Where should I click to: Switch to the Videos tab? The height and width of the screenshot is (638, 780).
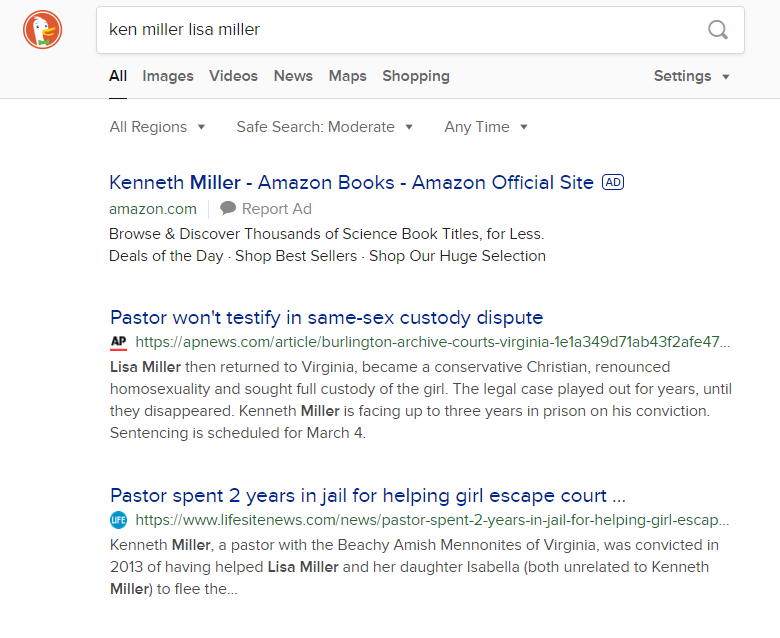pos(233,76)
